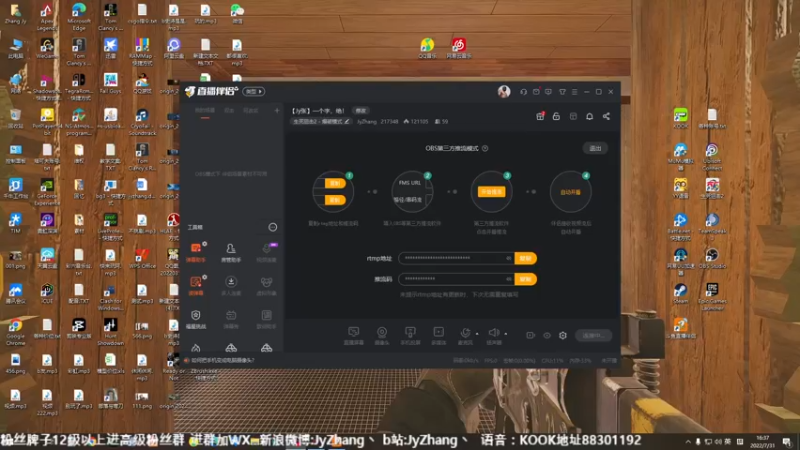
Task: Add the 直播屏幕 screen capture source
Action: click(x=354, y=335)
